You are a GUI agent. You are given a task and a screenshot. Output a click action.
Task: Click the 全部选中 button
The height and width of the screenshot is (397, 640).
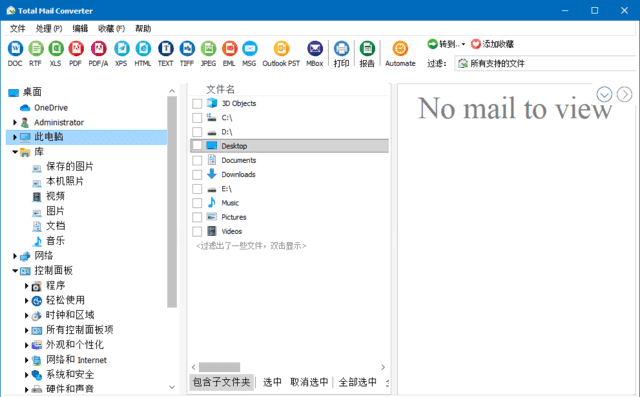(x=358, y=382)
